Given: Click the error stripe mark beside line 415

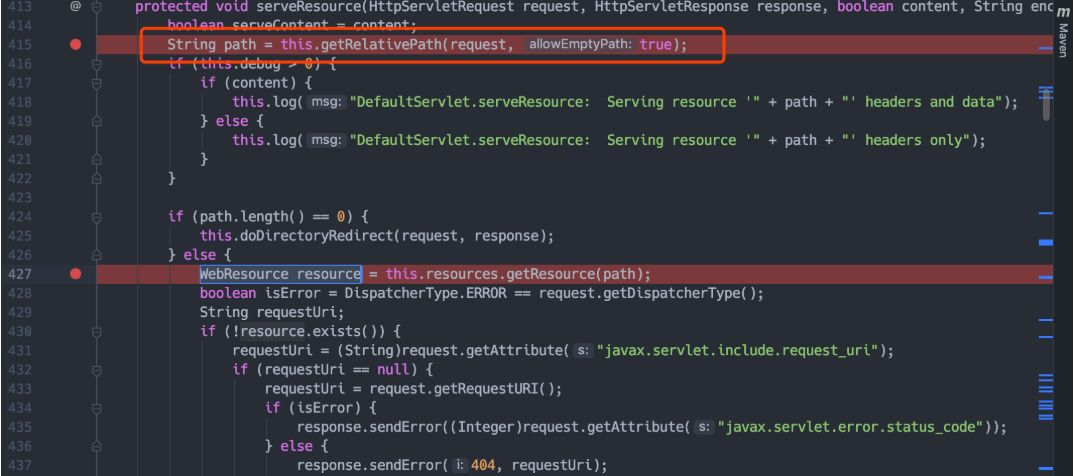Looking at the screenshot, I should (x=1046, y=49).
